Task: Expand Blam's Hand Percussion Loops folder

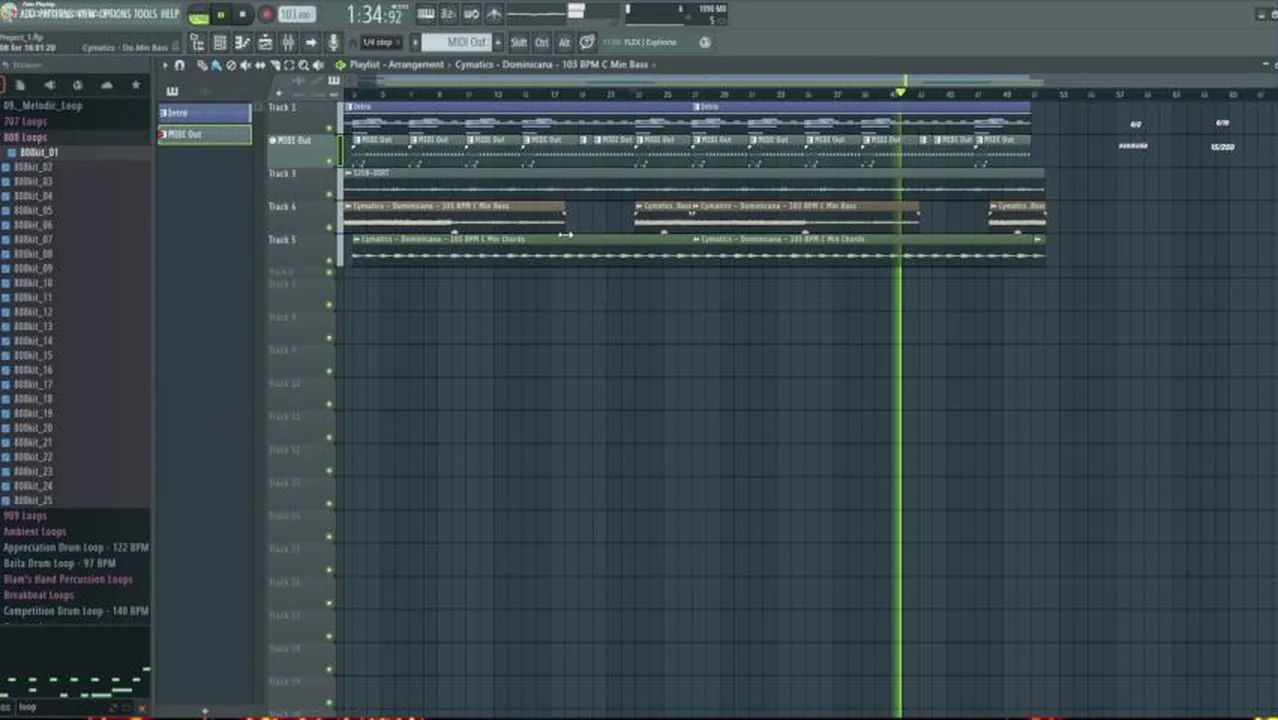Action: click(68, 579)
